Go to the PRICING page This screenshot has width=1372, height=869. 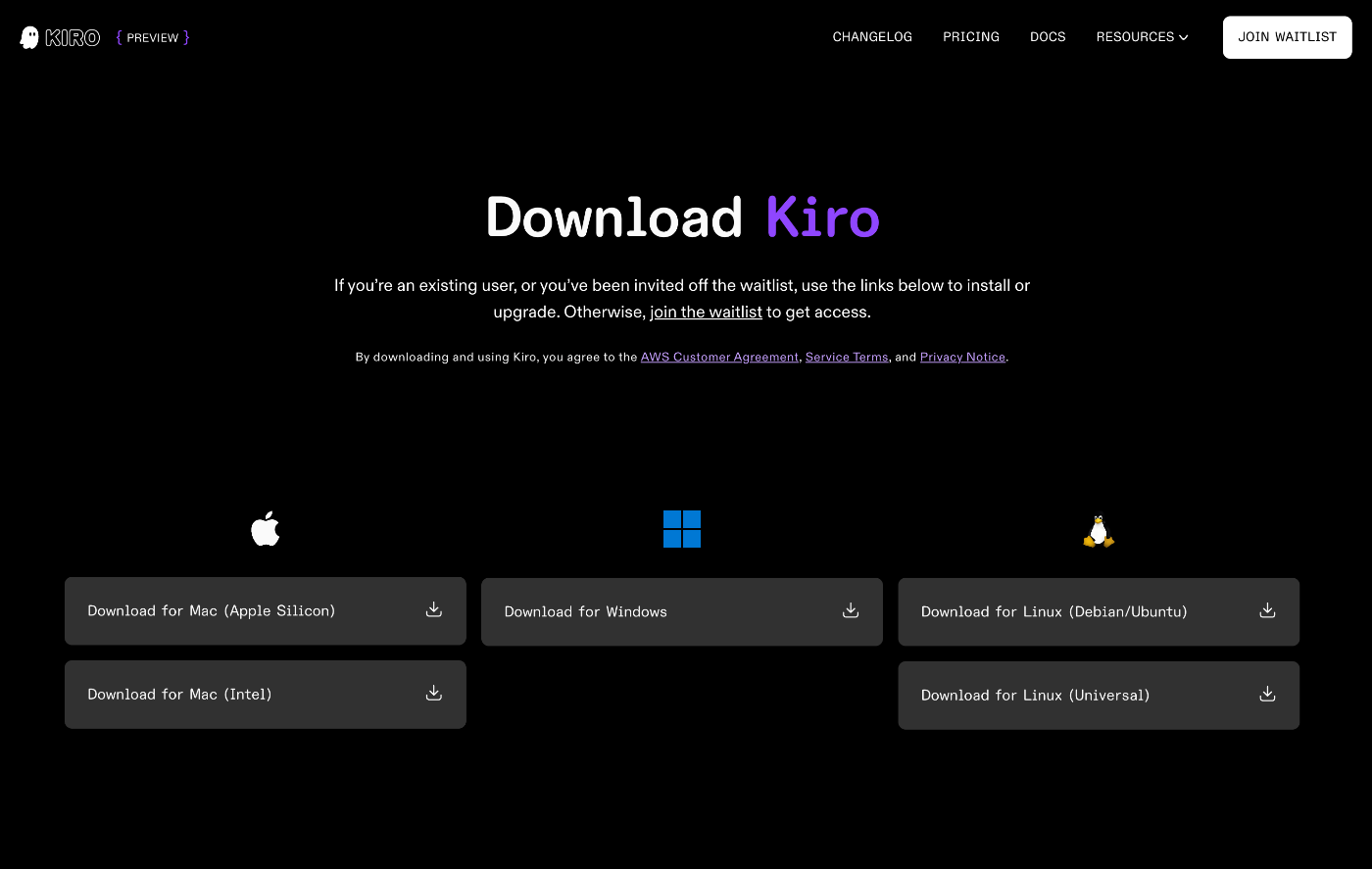(x=971, y=37)
